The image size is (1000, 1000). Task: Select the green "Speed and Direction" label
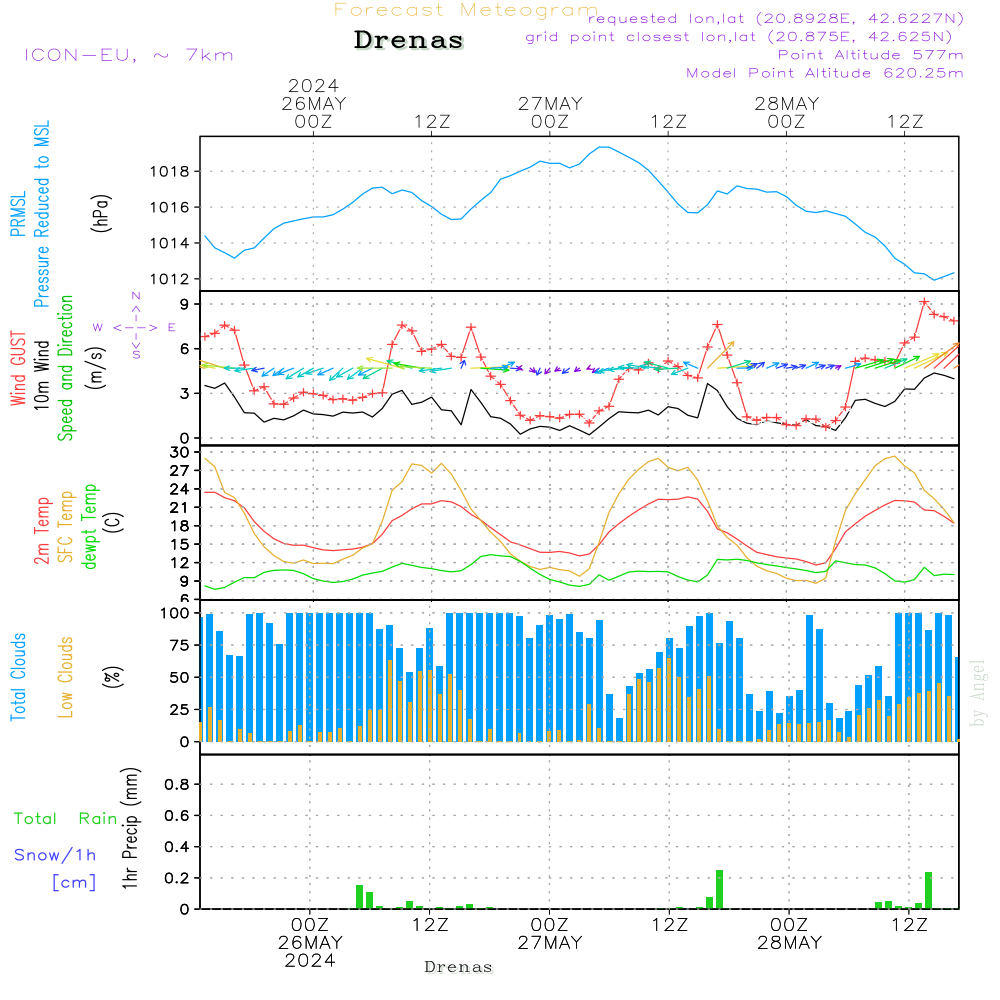(65, 368)
